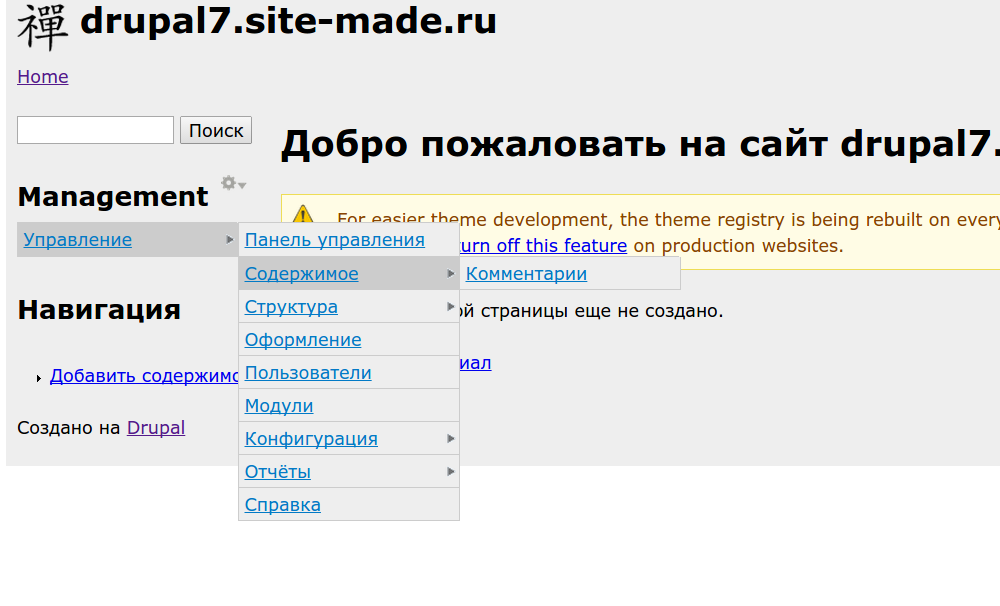This screenshot has width=1000, height=606.
Task: Expand the Структура submenu arrow
Action: click(x=451, y=307)
